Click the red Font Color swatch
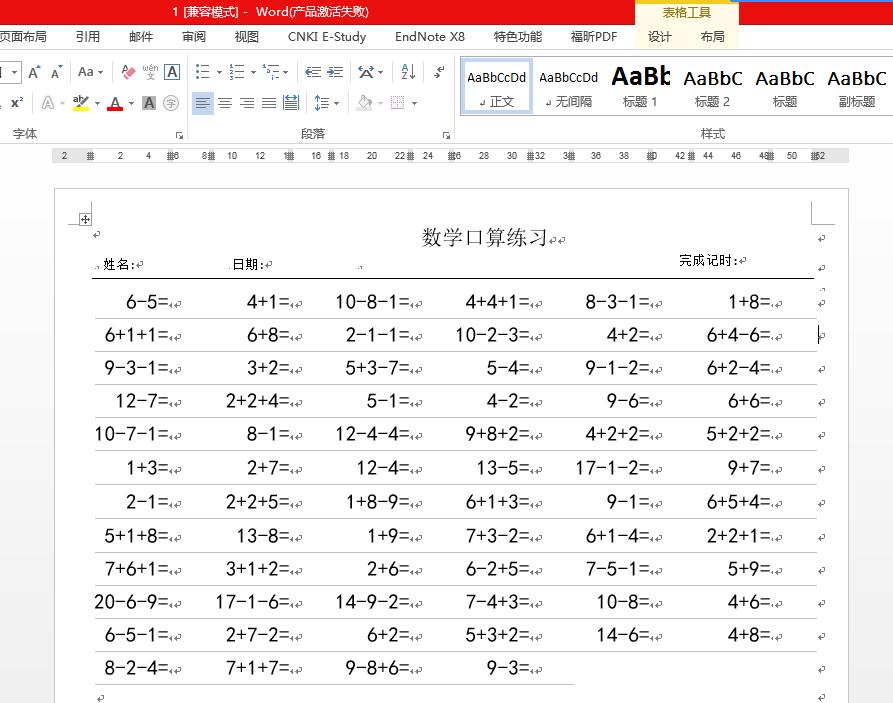The width and height of the screenshot is (893, 703). [x=114, y=102]
